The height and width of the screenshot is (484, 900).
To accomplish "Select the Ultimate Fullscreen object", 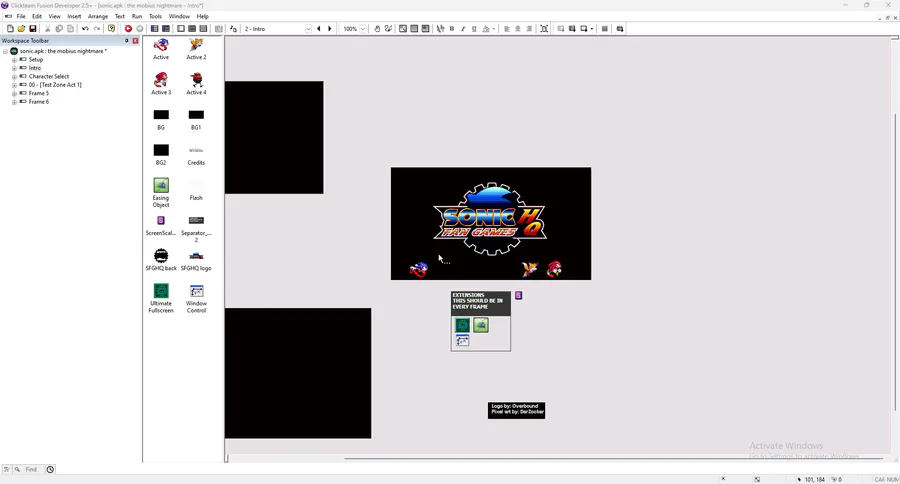I will (x=161, y=291).
